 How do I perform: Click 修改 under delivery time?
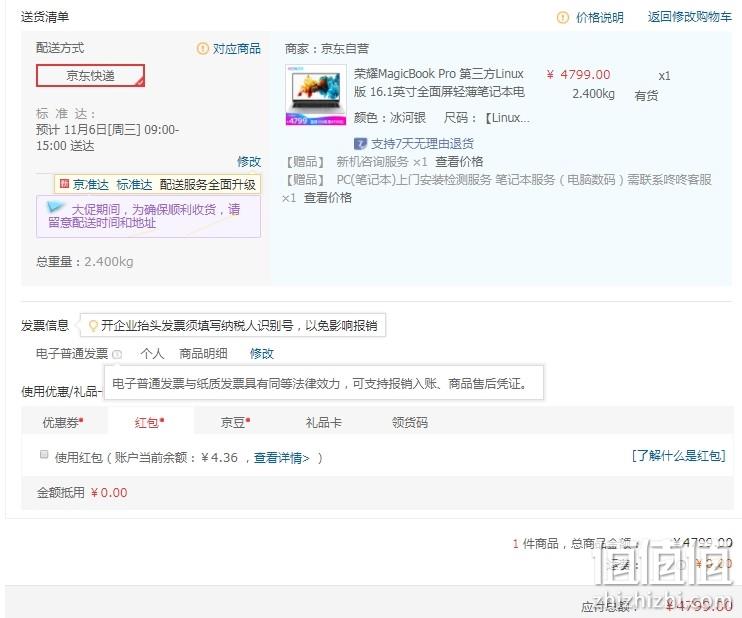(249, 161)
